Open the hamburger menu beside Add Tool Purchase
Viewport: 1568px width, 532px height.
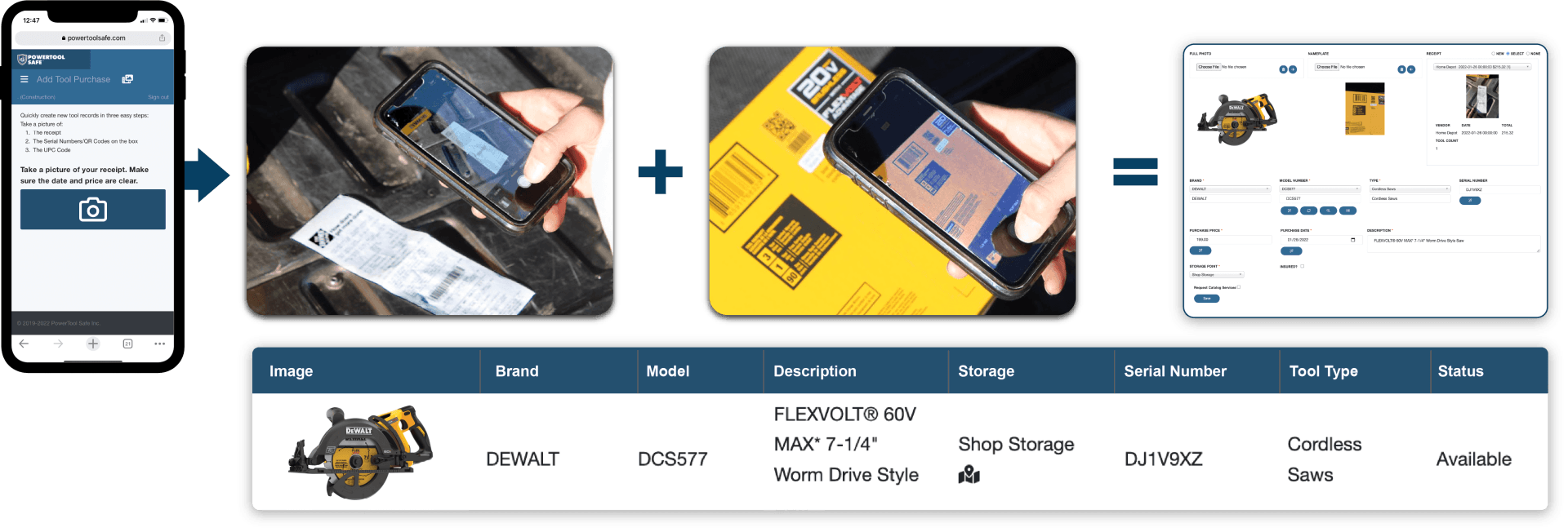pyautogui.click(x=24, y=79)
